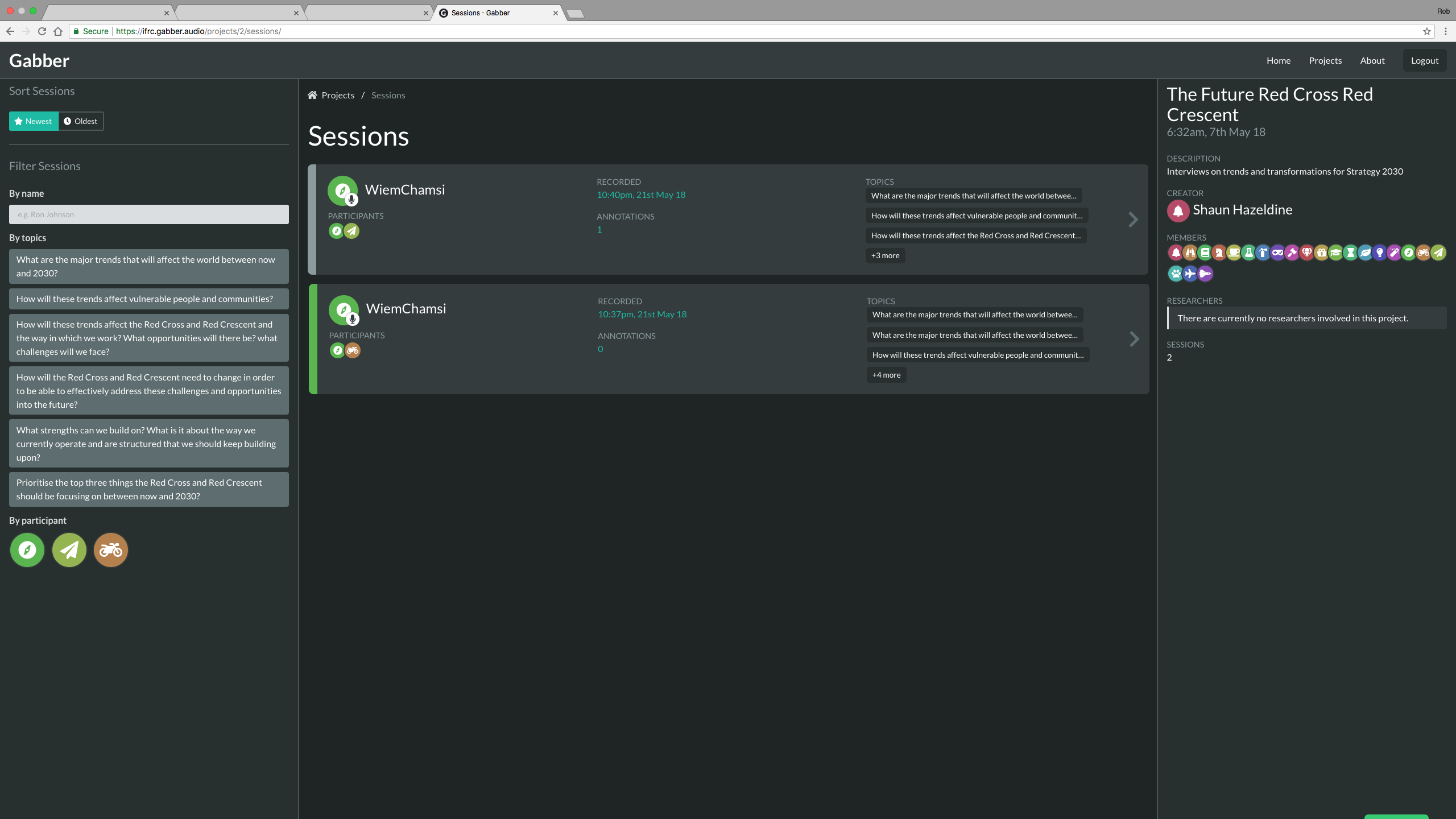Screen dimensions: 1456x819
Task: Toggle the 'What are the major trends' topic filter
Action: click(149, 266)
